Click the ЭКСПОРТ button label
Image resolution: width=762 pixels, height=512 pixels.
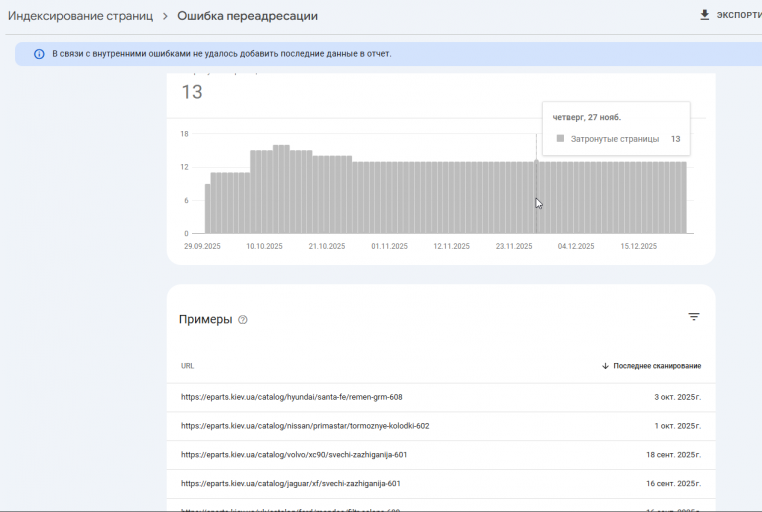[x=739, y=15]
